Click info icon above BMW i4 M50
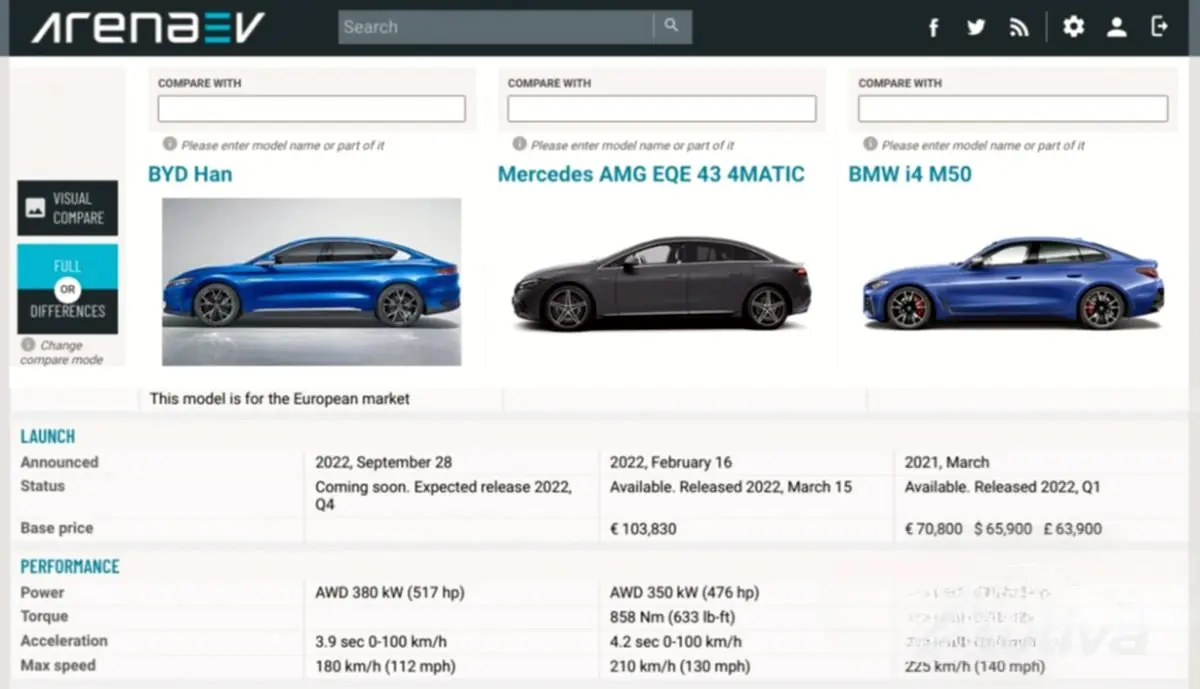The width and height of the screenshot is (1200, 689). coord(870,144)
